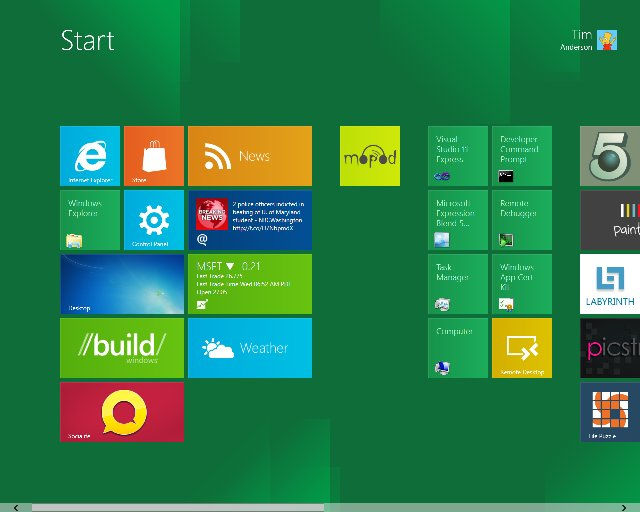Screen dimensions: 640x512
Task: Open the MSFT stocks tile
Action: (250, 284)
